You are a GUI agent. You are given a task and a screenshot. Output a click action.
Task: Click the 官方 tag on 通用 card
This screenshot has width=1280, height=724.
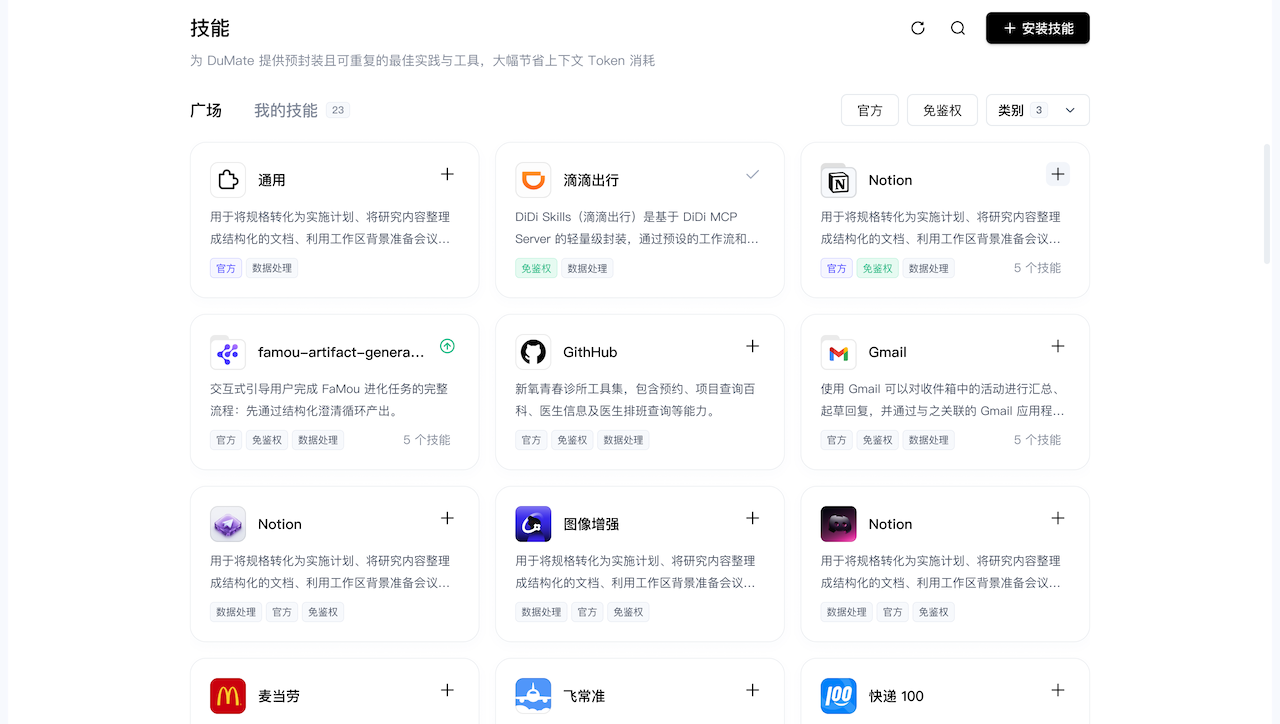pos(226,268)
